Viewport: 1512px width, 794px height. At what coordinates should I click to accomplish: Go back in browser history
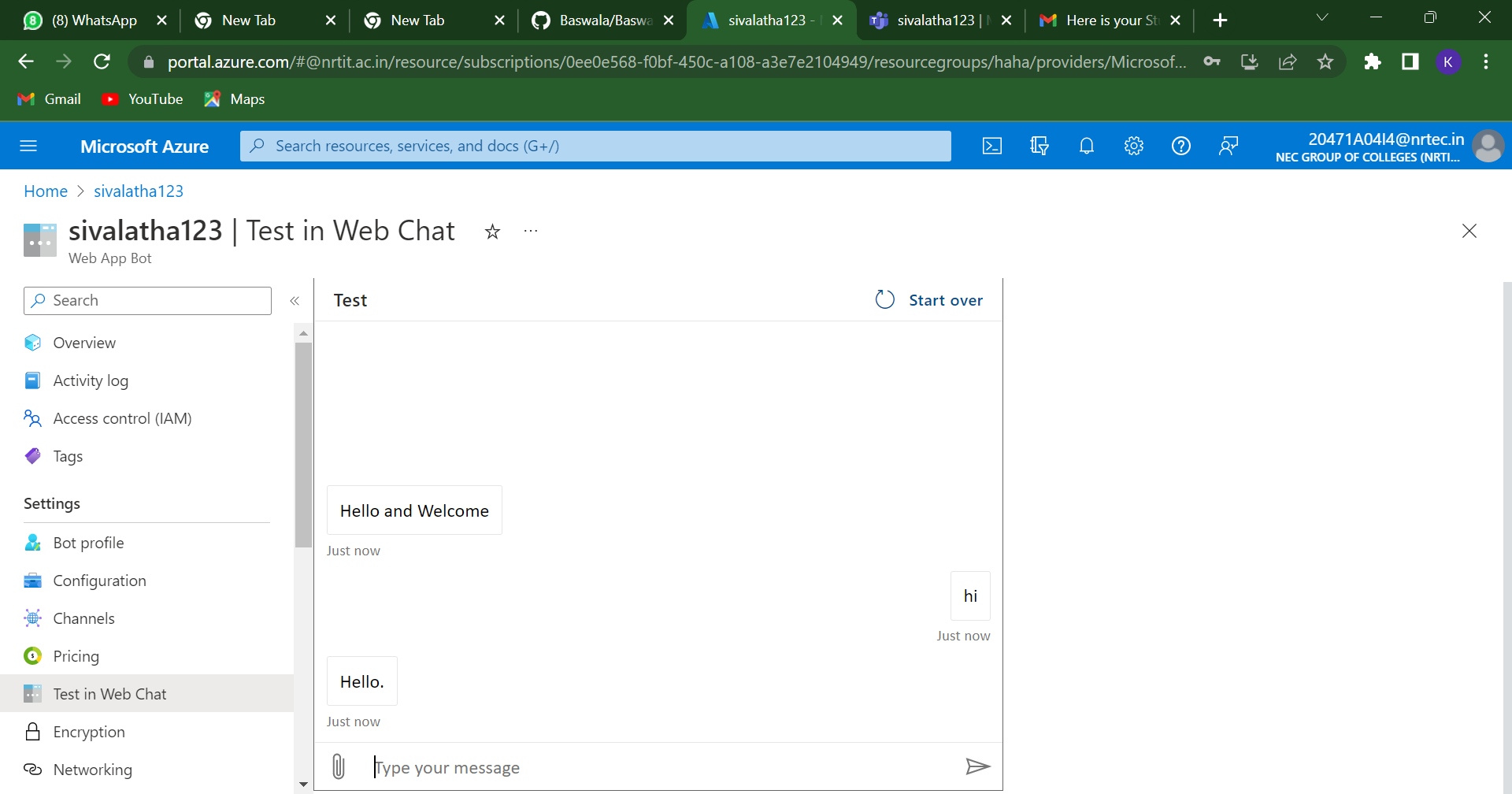pos(26,61)
